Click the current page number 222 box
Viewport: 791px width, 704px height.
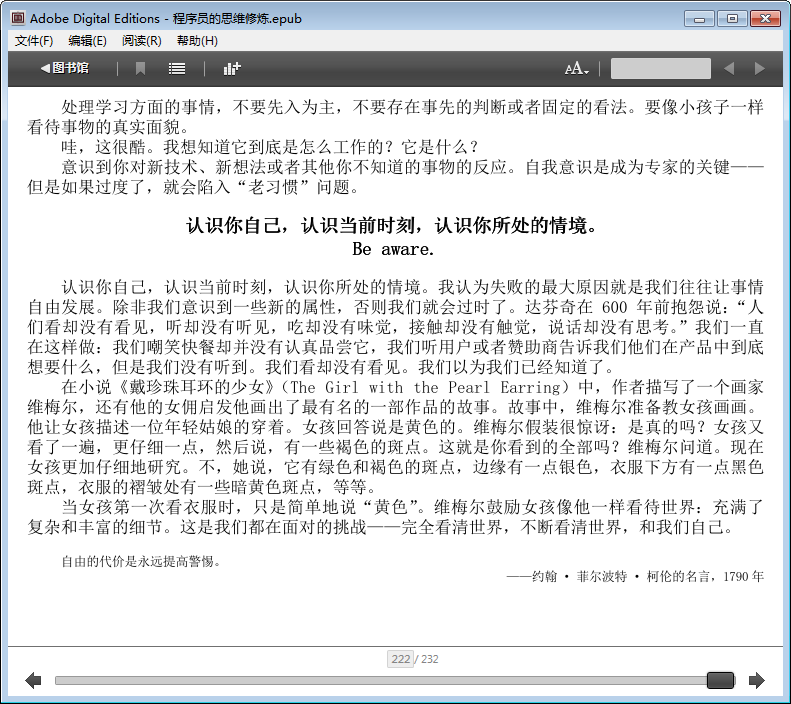pyautogui.click(x=401, y=659)
